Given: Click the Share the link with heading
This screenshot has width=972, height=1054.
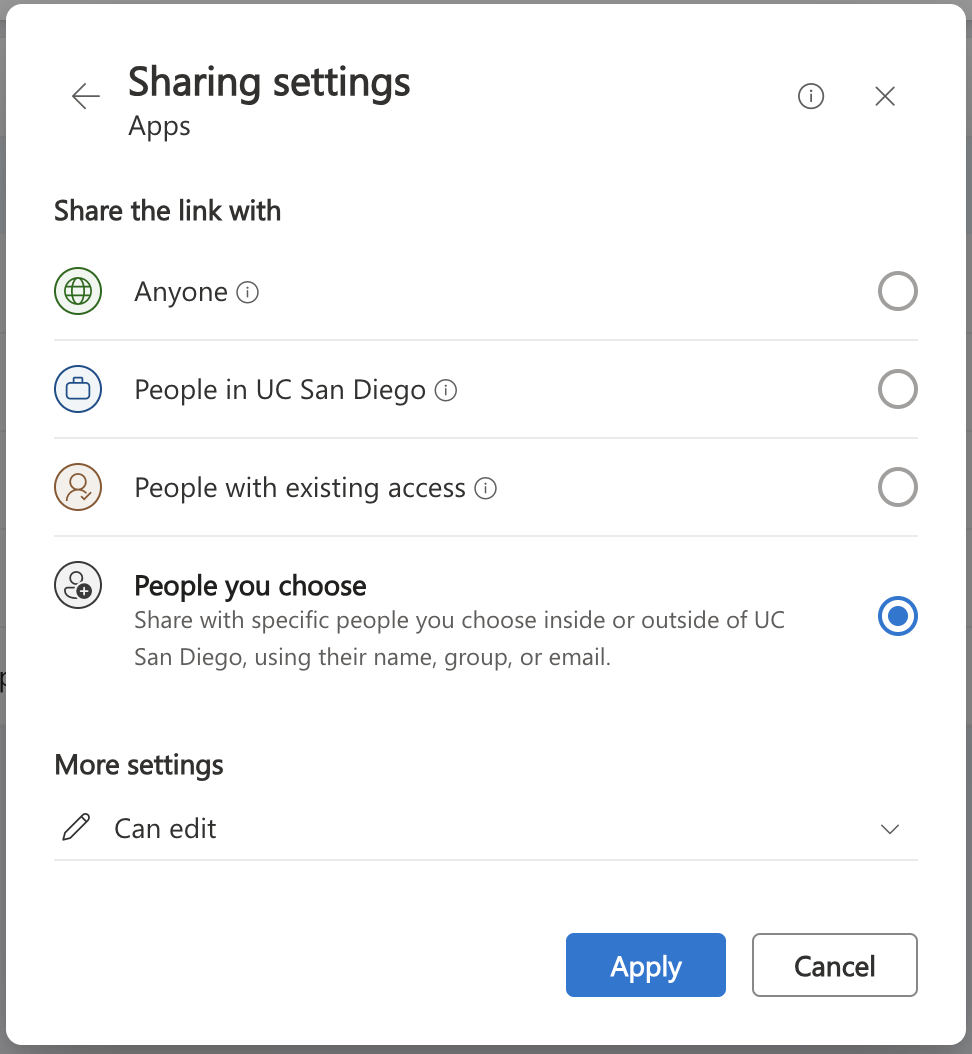Looking at the screenshot, I should click(x=166, y=211).
